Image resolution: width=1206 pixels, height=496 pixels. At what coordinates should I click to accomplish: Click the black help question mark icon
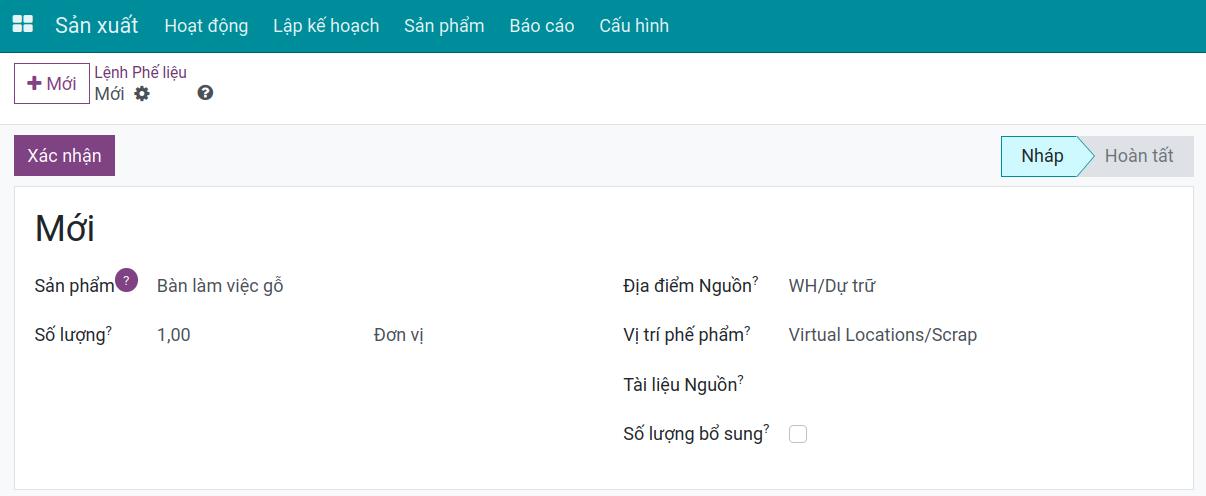click(205, 93)
